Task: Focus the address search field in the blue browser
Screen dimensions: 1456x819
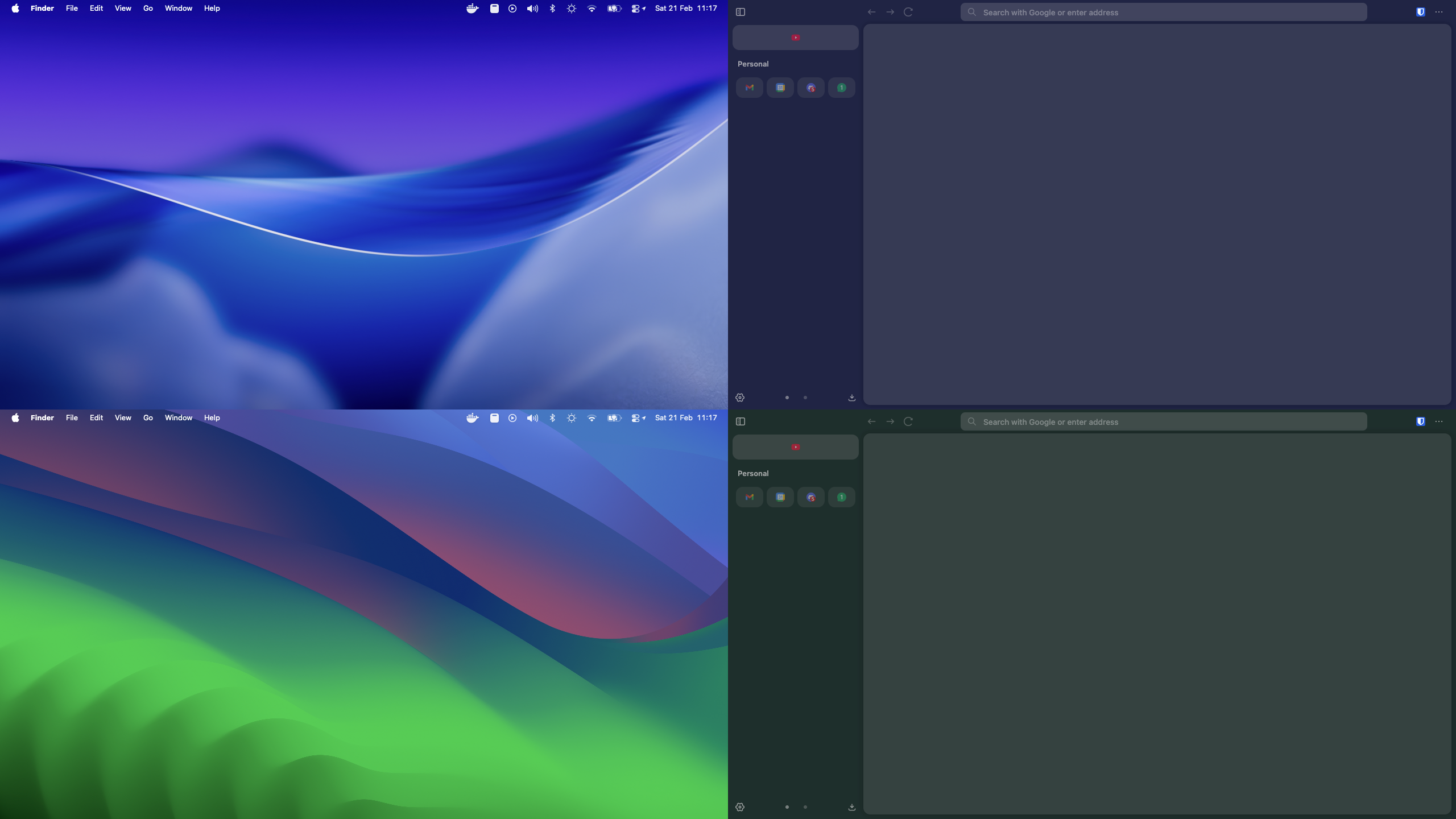Action: (1163, 13)
